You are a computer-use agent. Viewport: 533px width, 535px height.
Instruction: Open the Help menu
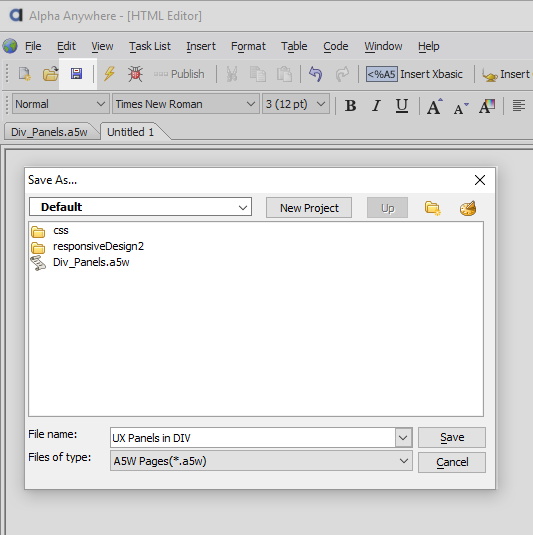[429, 46]
